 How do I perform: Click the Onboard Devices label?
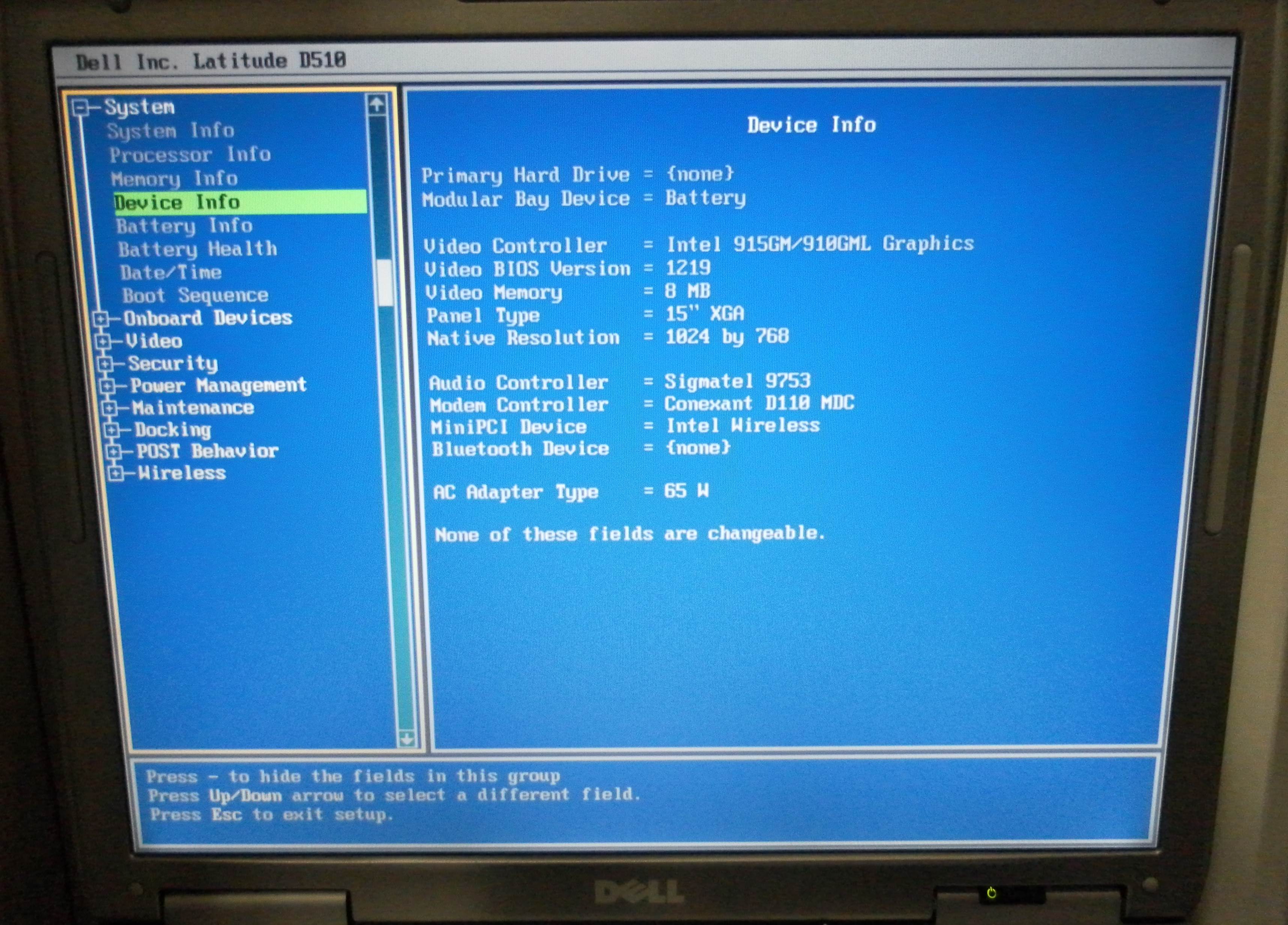[x=208, y=317]
